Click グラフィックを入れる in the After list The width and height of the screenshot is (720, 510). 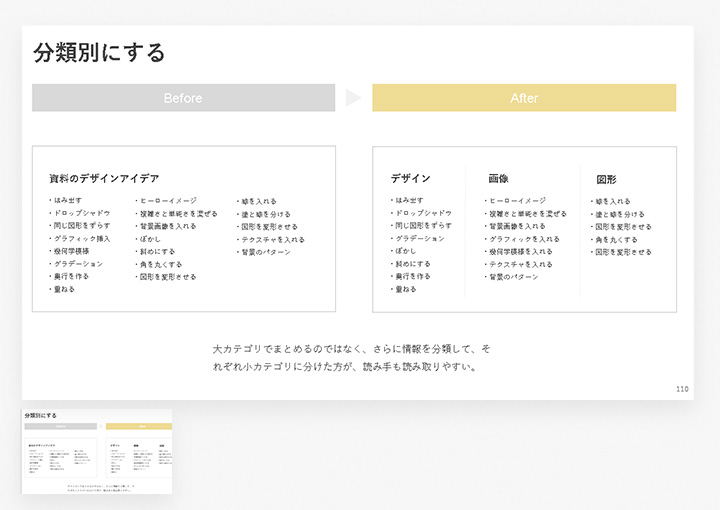click(524, 239)
